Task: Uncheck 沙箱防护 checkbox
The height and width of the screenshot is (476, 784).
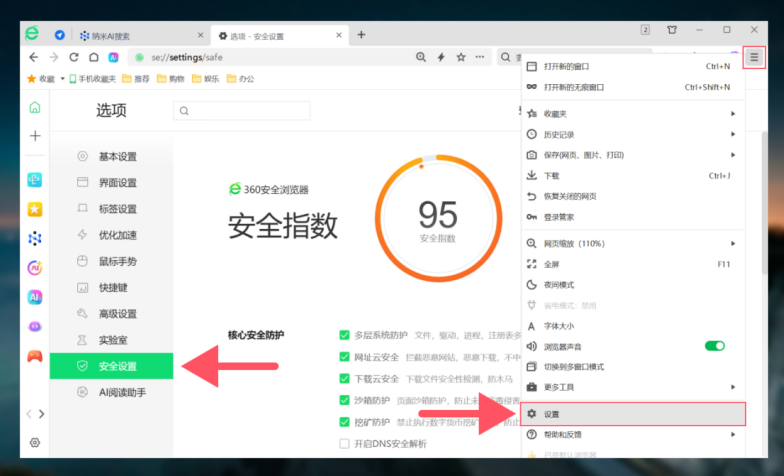Action: 344,400
